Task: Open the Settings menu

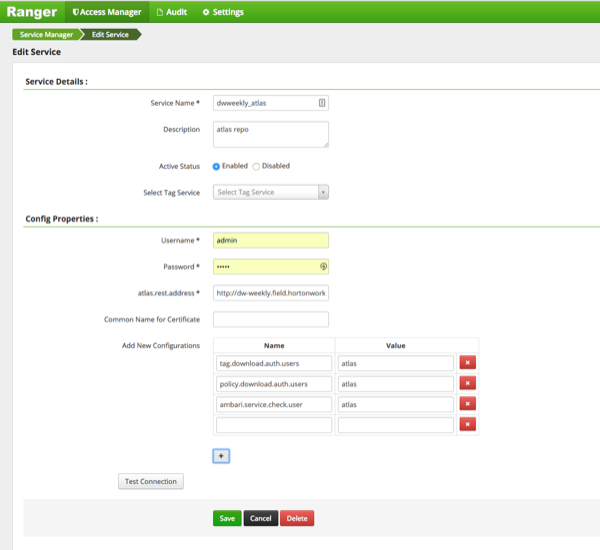Action: tap(223, 12)
